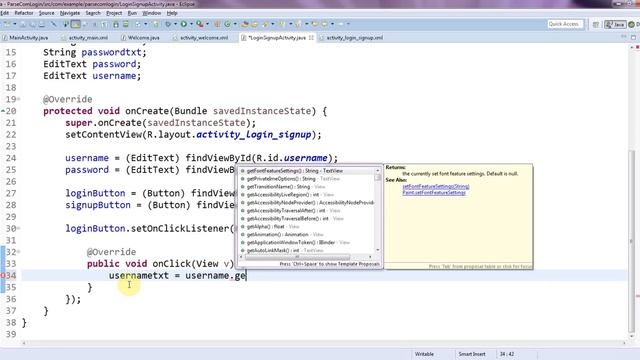
Task: Open the Edit menu
Action: (x=4, y=13)
